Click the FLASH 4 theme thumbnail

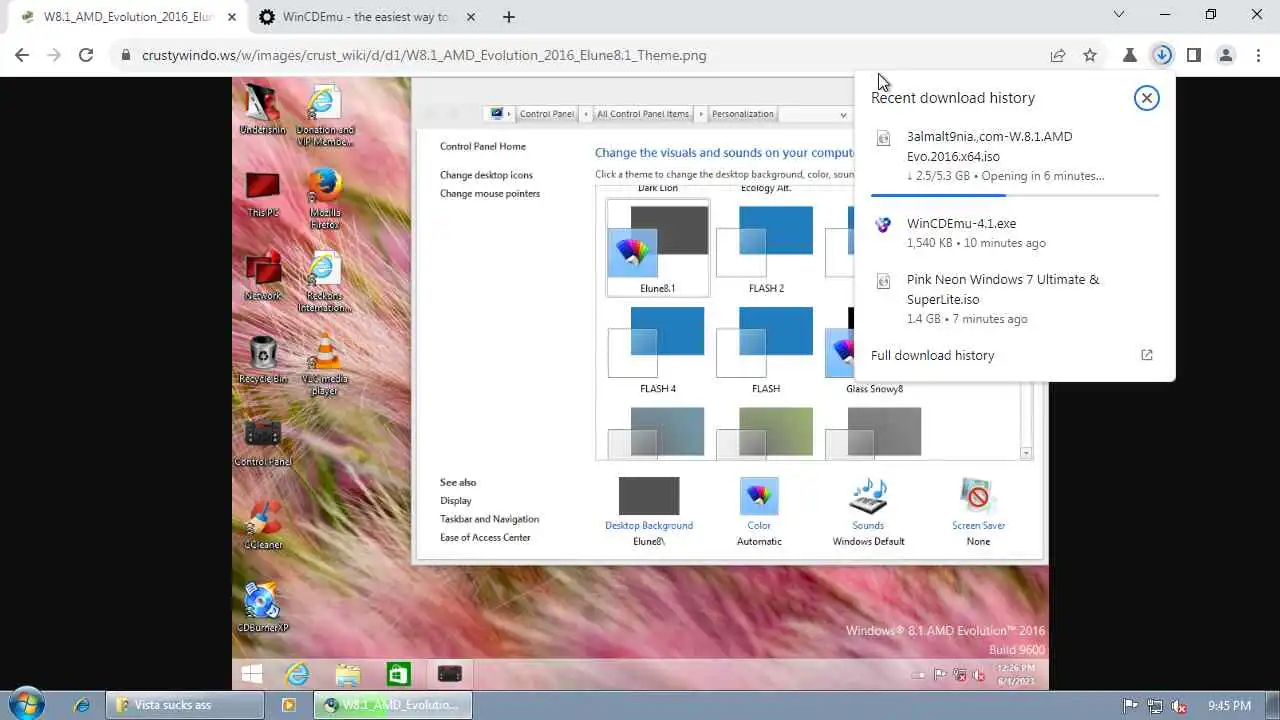click(x=657, y=348)
